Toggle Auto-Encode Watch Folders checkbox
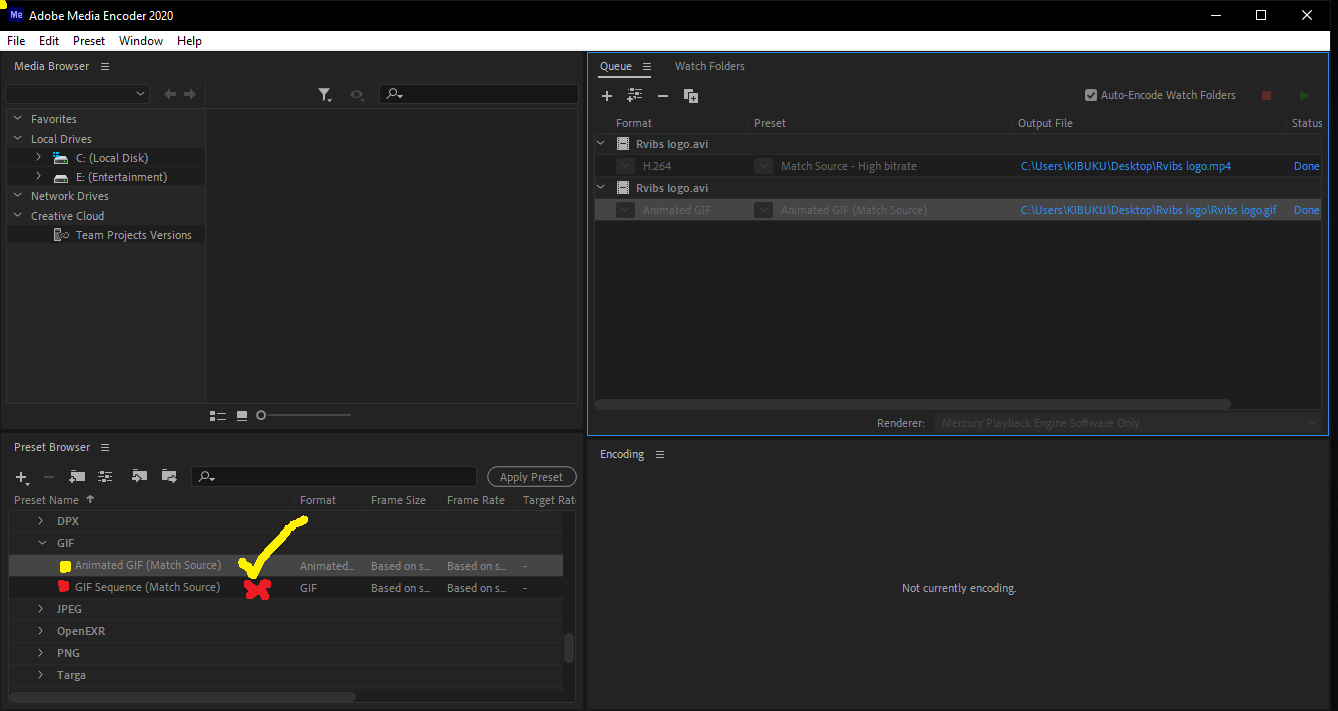This screenshot has width=1338, height=711. (x=1091, y=96)
